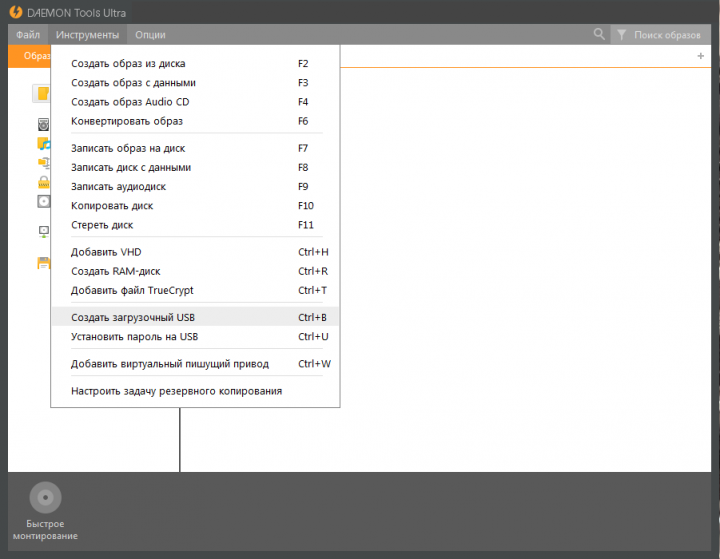Image resolution: width=720 pixels, height=559 pixels.
Task: Choose Записать аудиодиск
Action: pos(195,186)
